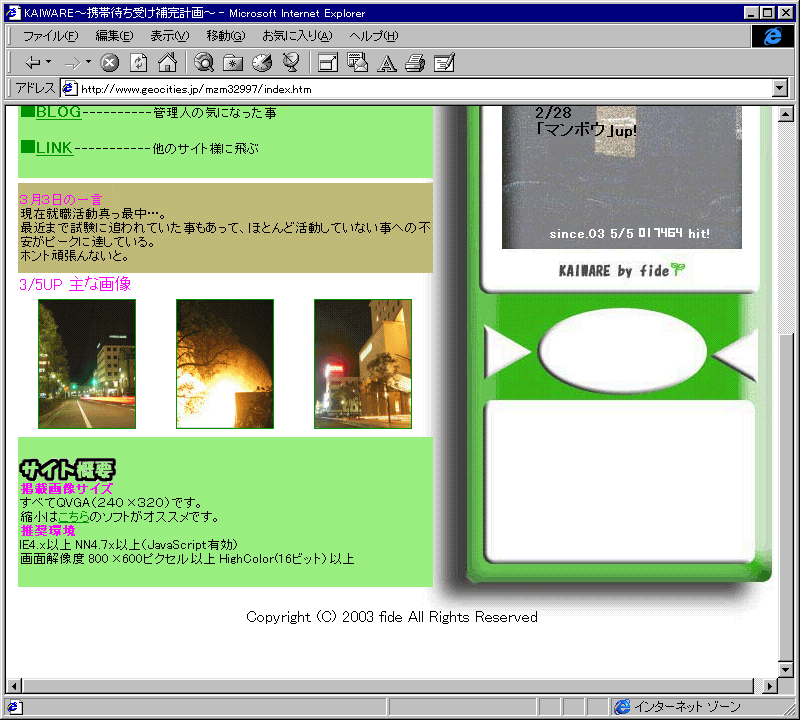The image size is (800, 720).
Task: Stop page loading with the Stop icon
Action: click(x=109, y=63)
